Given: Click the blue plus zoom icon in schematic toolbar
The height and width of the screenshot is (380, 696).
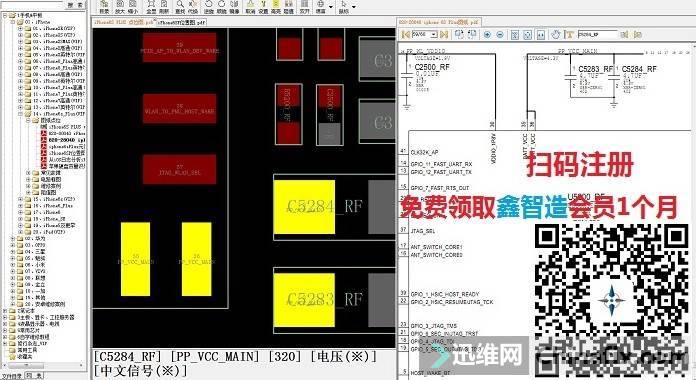Looking at the screenshot, I should coord(488,34).
